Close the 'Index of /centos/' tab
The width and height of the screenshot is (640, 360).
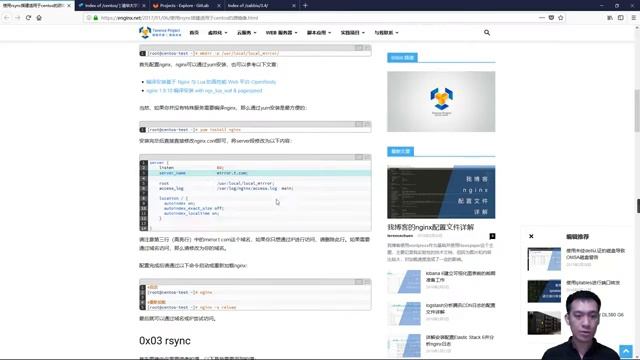click(144, 6)
